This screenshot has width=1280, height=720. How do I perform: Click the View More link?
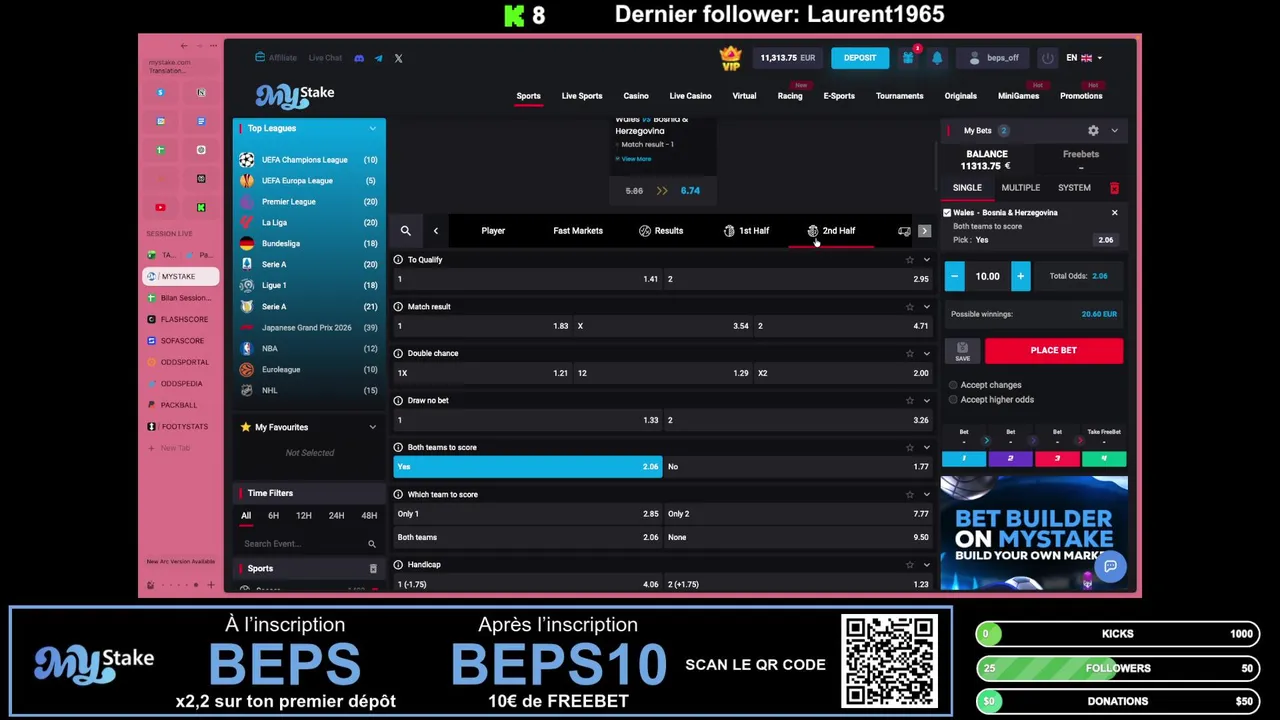[636, 159]
